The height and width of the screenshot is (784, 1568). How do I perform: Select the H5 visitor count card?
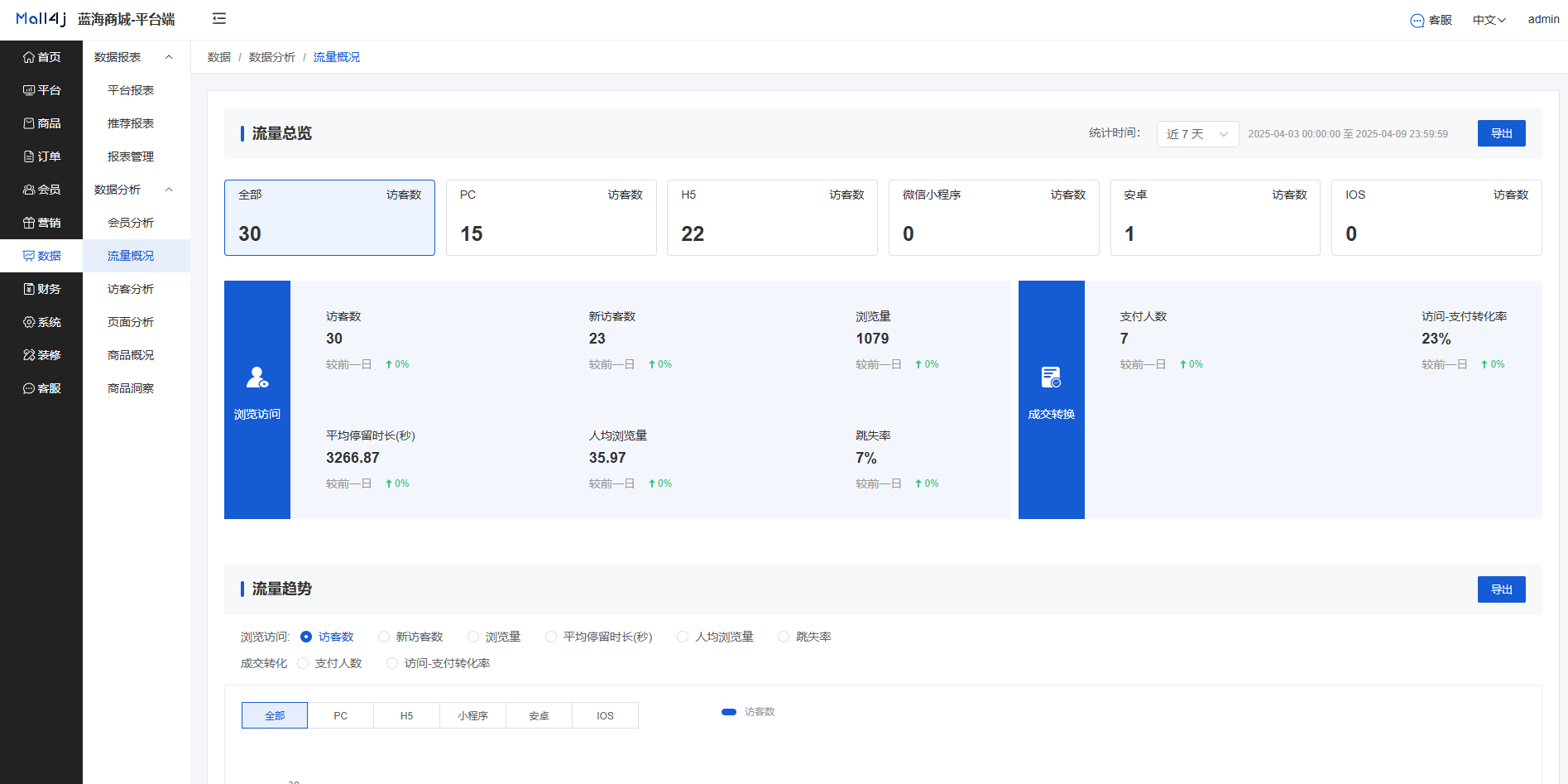[772, 218]
